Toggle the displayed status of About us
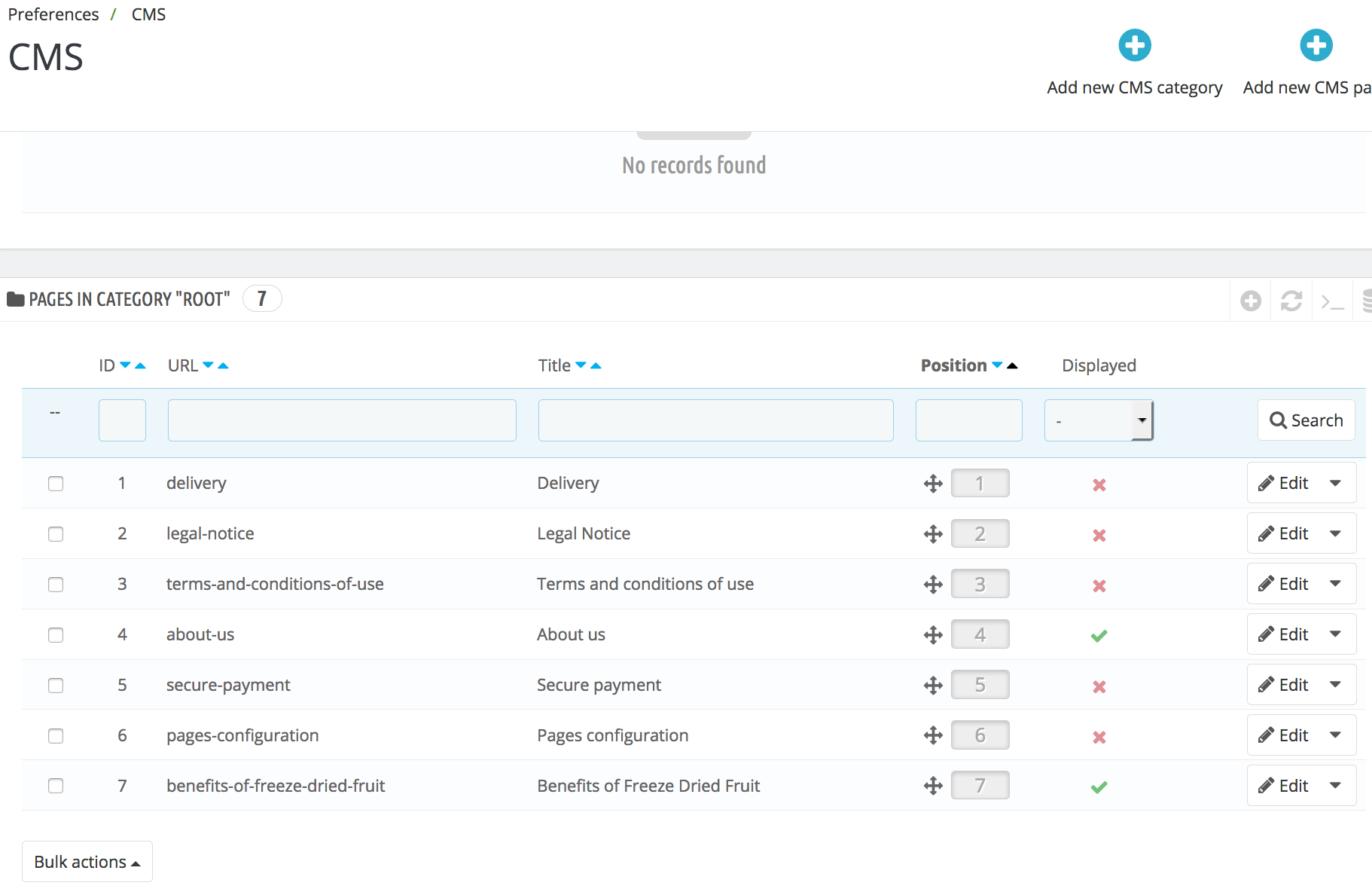The width and height of the screenshot is (1372, 895). [x=1099, y=636]
